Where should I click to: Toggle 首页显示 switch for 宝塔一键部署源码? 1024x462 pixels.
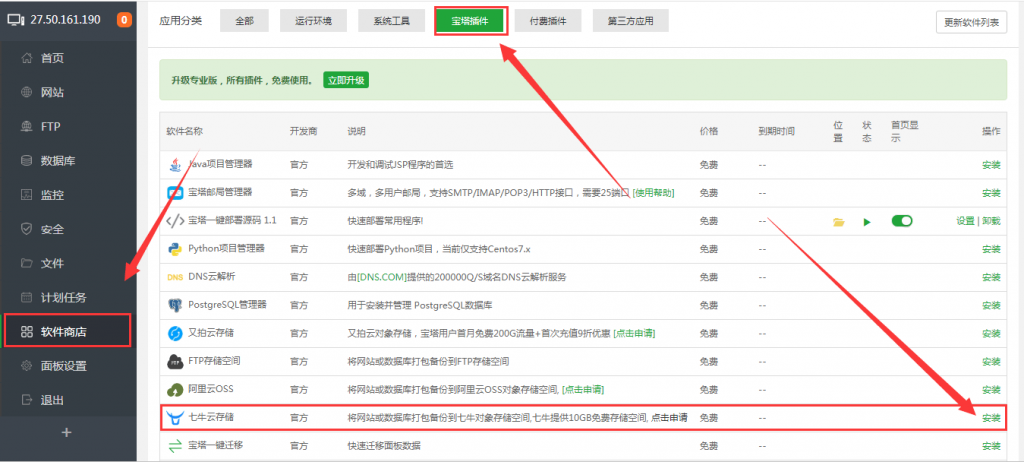coord(902,221)
